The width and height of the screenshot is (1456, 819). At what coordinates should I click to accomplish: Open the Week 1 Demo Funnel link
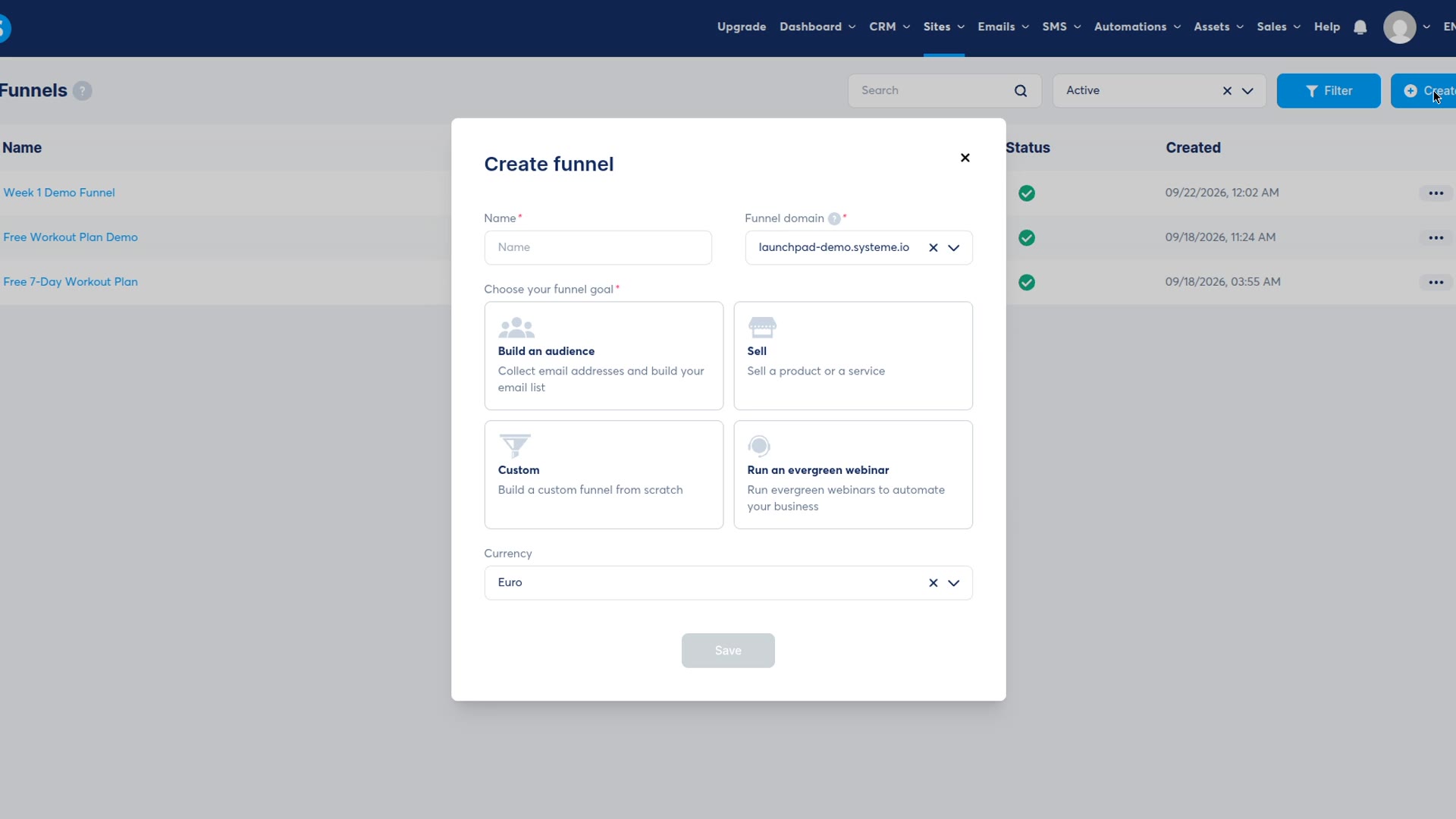(x=59, y=193)
